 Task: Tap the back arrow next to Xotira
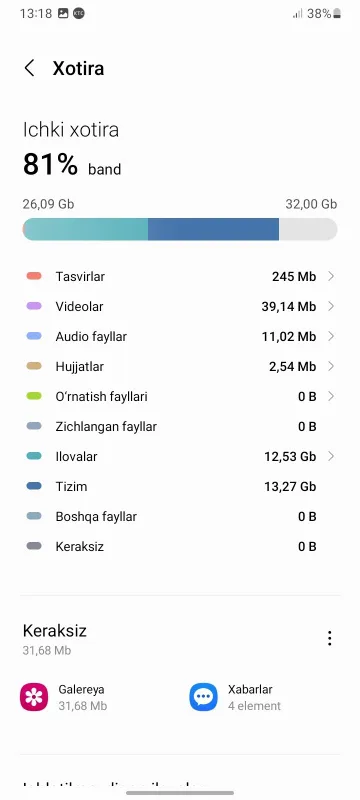[x=30, y=68]
